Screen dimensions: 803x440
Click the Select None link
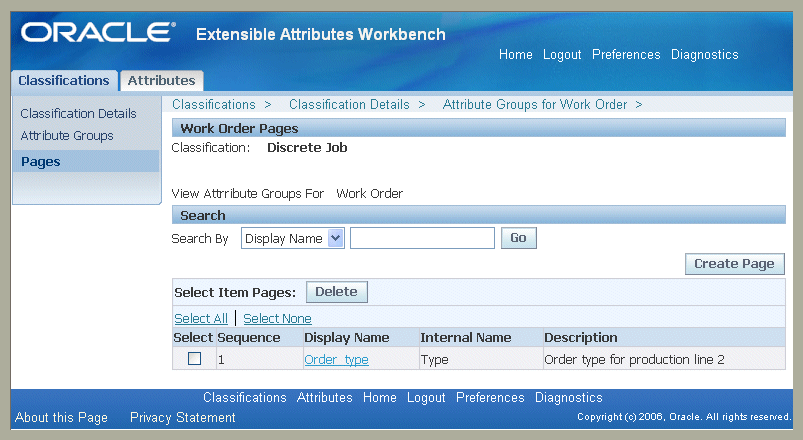[277, 319]
